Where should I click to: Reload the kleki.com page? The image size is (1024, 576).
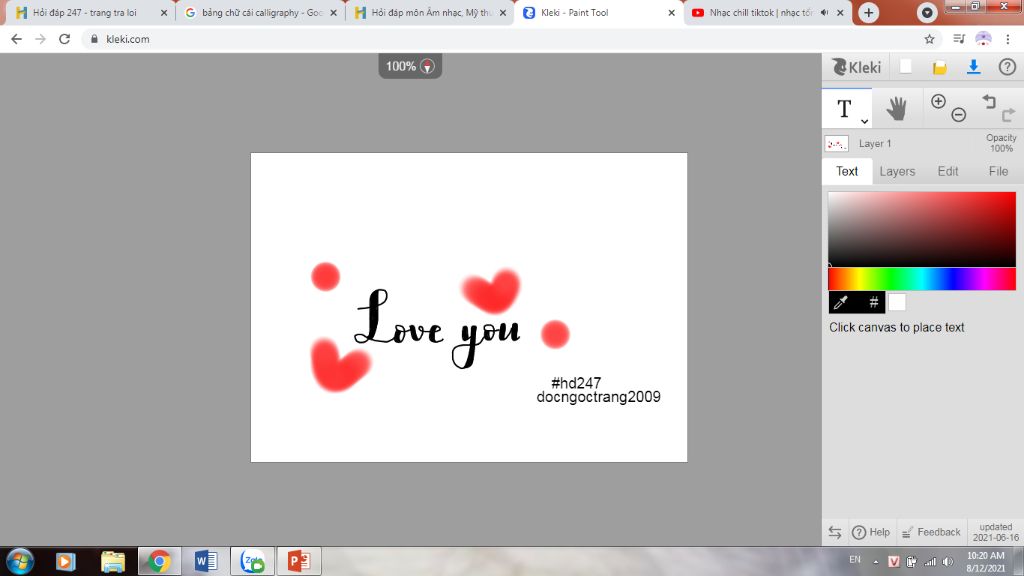[64, 39]
